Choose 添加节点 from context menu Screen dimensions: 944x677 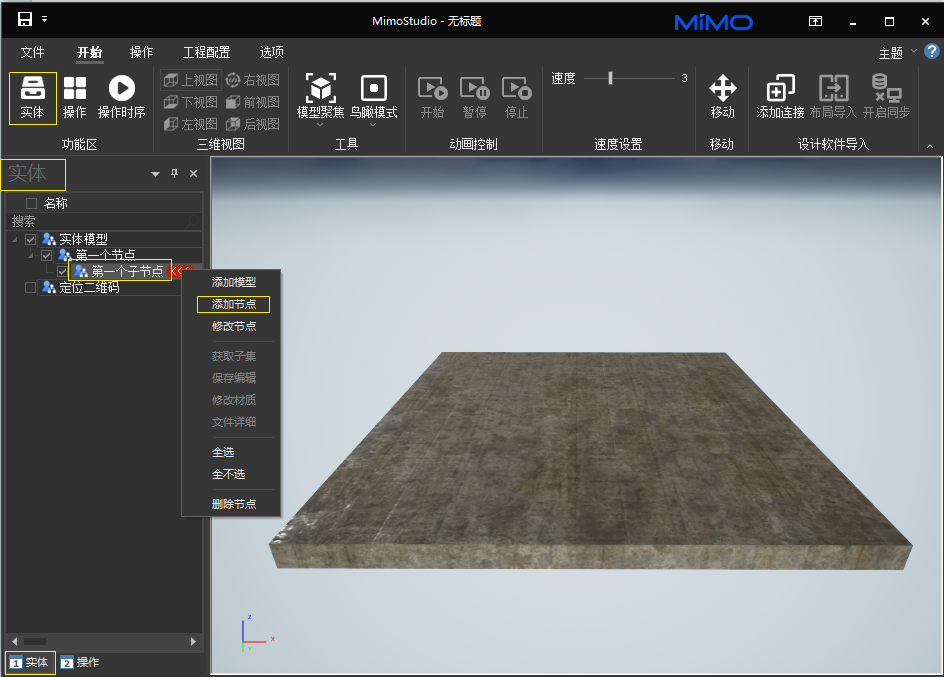[233, 304]
